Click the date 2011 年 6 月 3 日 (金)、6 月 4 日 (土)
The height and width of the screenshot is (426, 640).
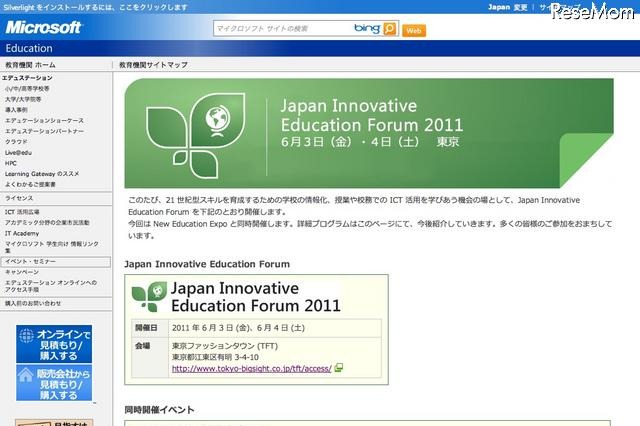tap(238, 328)
